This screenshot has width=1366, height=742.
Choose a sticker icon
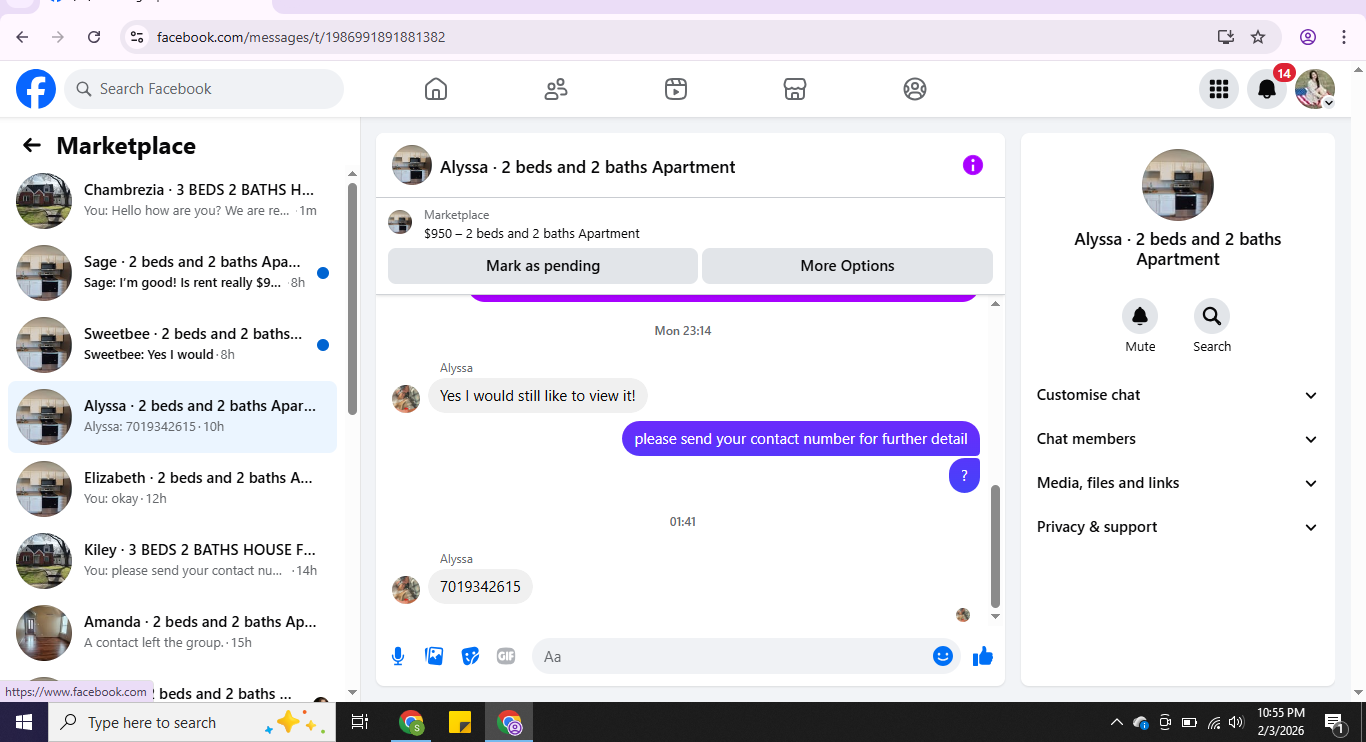pyautogui.click(x=470, y=656)
